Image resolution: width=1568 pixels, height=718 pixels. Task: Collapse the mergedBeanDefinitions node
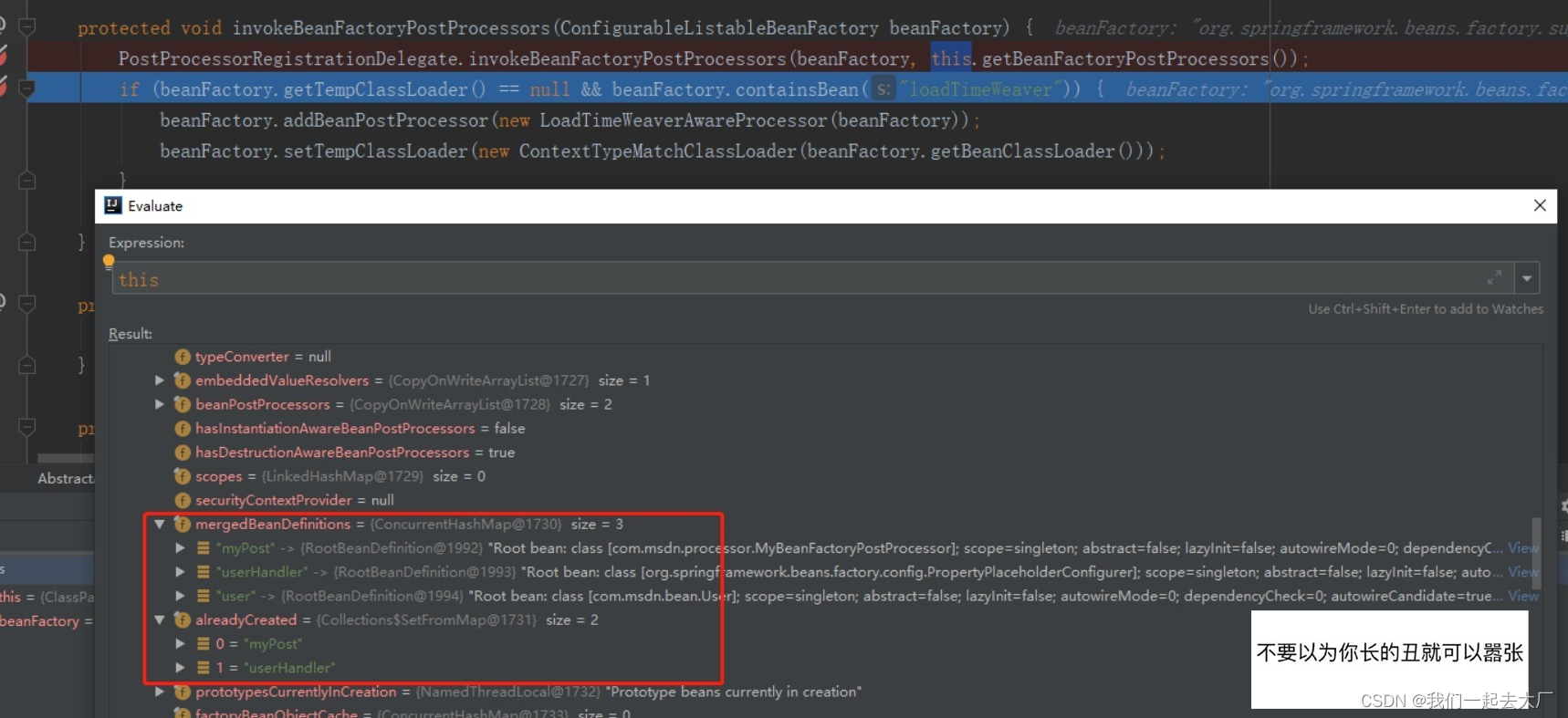160,524
